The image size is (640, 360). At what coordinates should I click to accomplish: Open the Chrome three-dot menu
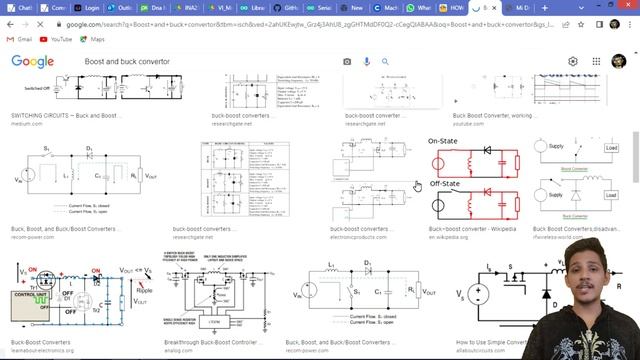pos(630,24)
